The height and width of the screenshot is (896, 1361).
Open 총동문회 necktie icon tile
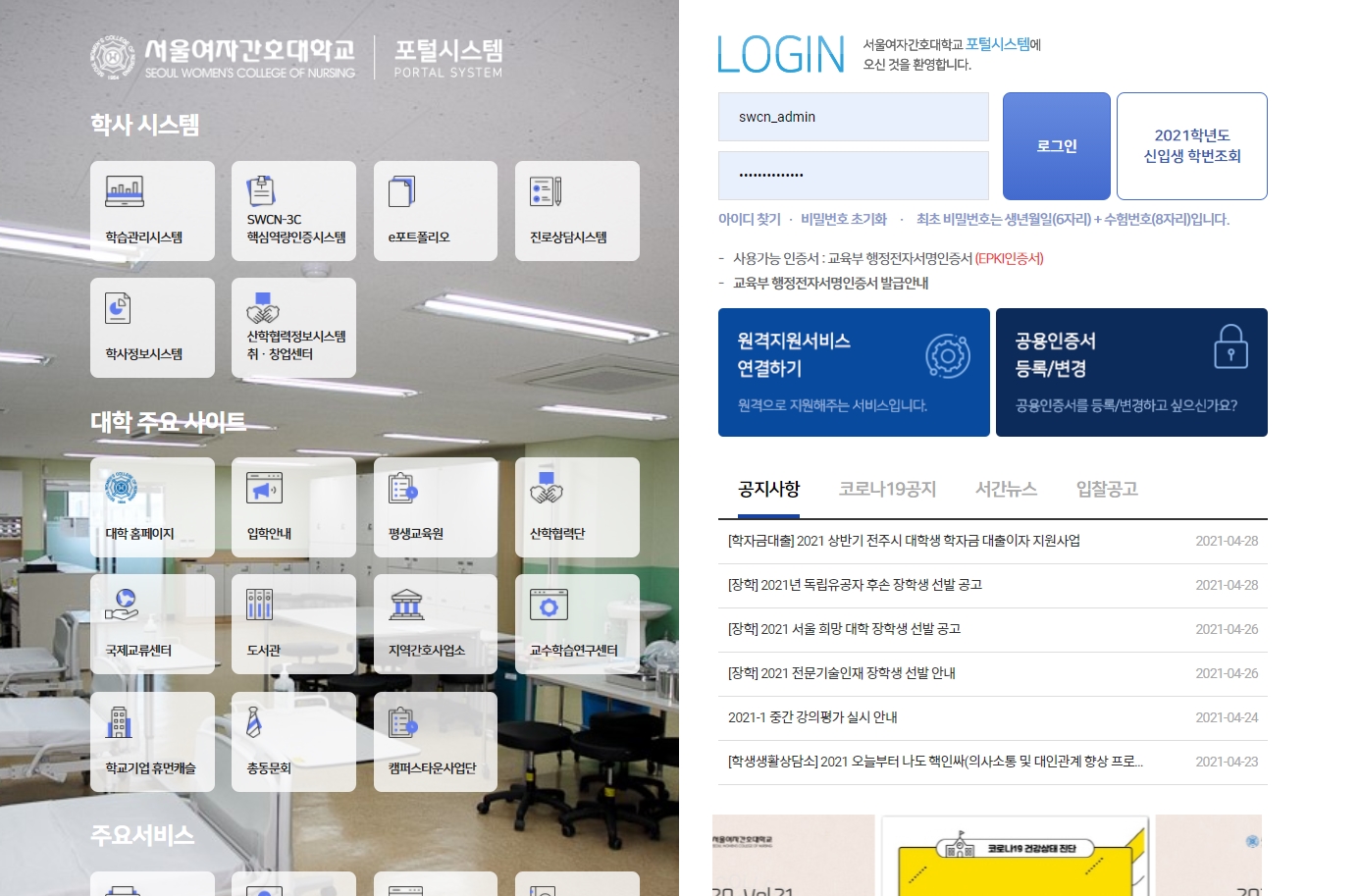point(293,742)
